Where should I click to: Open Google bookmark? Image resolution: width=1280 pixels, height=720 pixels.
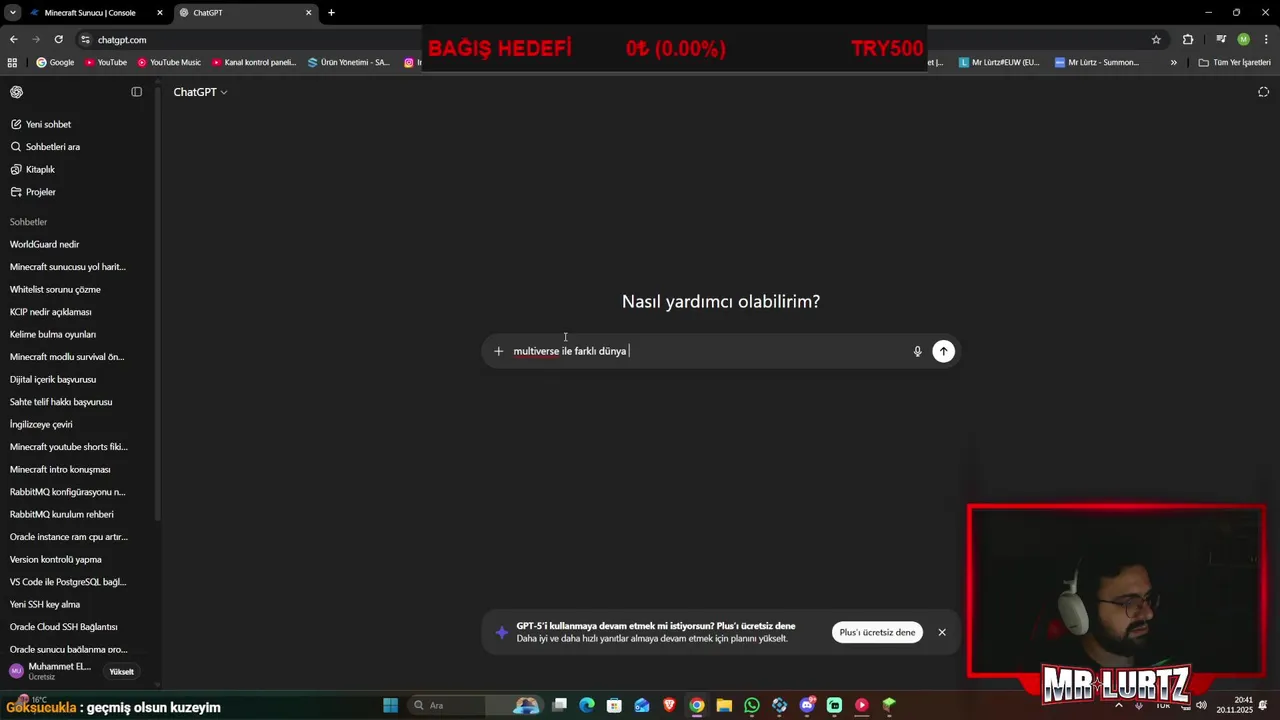pyautogui.click(x=55, y=62)
